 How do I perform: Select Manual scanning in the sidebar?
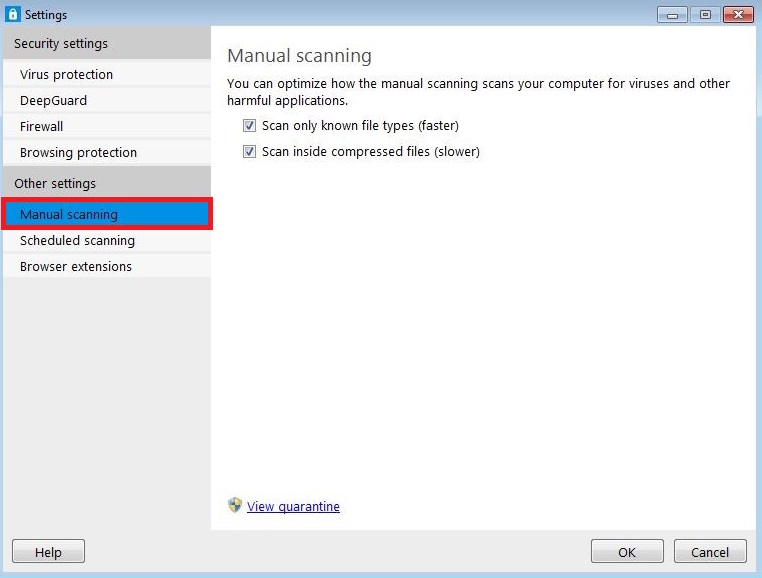(x=107, y=214)
